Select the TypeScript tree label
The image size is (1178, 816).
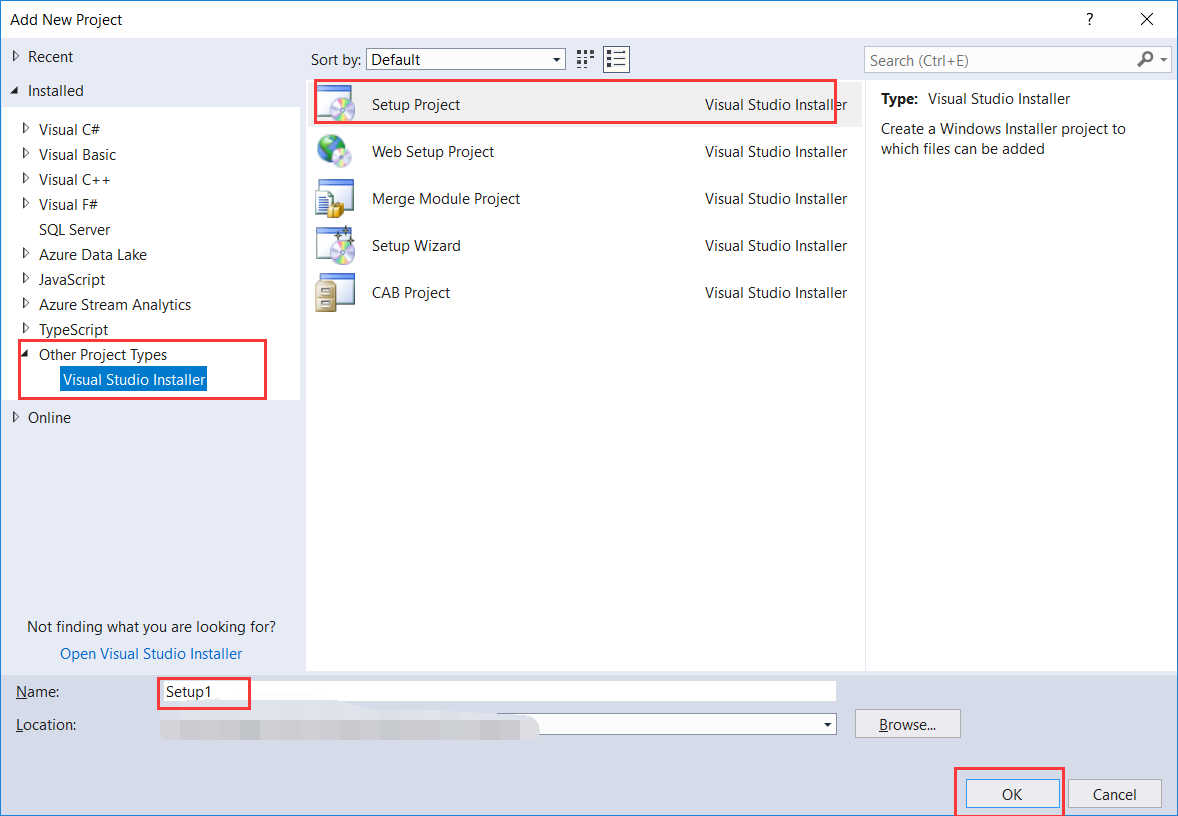[x=74, y=329]
